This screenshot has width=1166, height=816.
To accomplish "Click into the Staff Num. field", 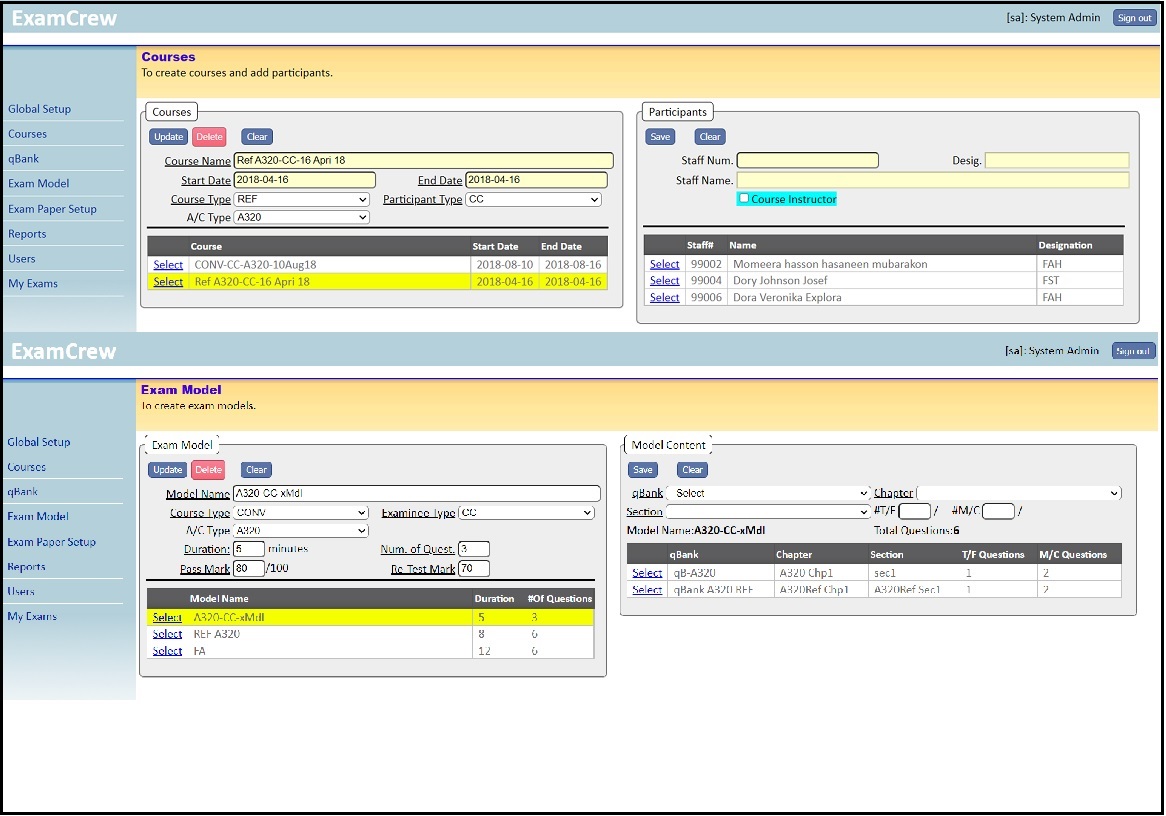I will pos(807,161).
